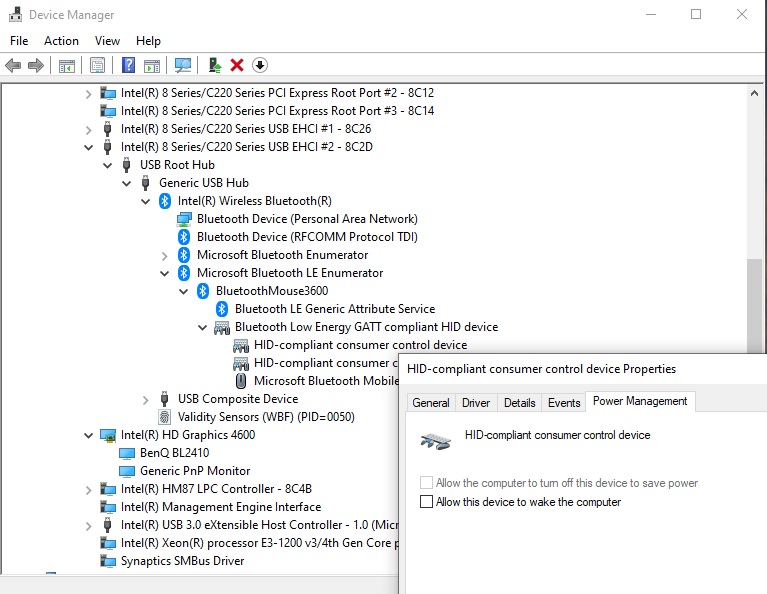This screenshot has height=594, width=767.
Task: Toggle the action pane toolbar icon
Action: (x=152, y=66)
